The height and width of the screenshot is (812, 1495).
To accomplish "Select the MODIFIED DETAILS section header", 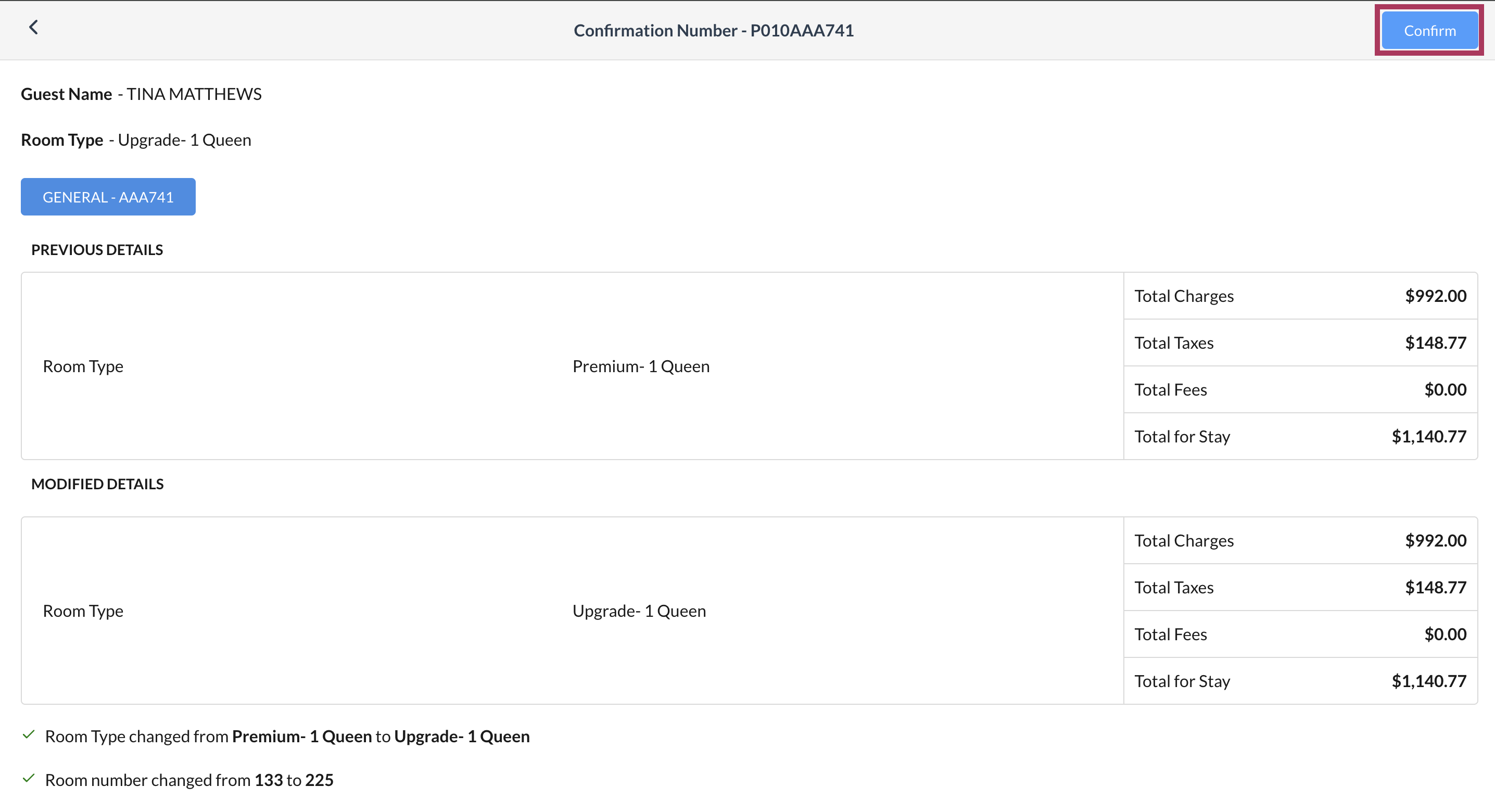I will point(97,484).
